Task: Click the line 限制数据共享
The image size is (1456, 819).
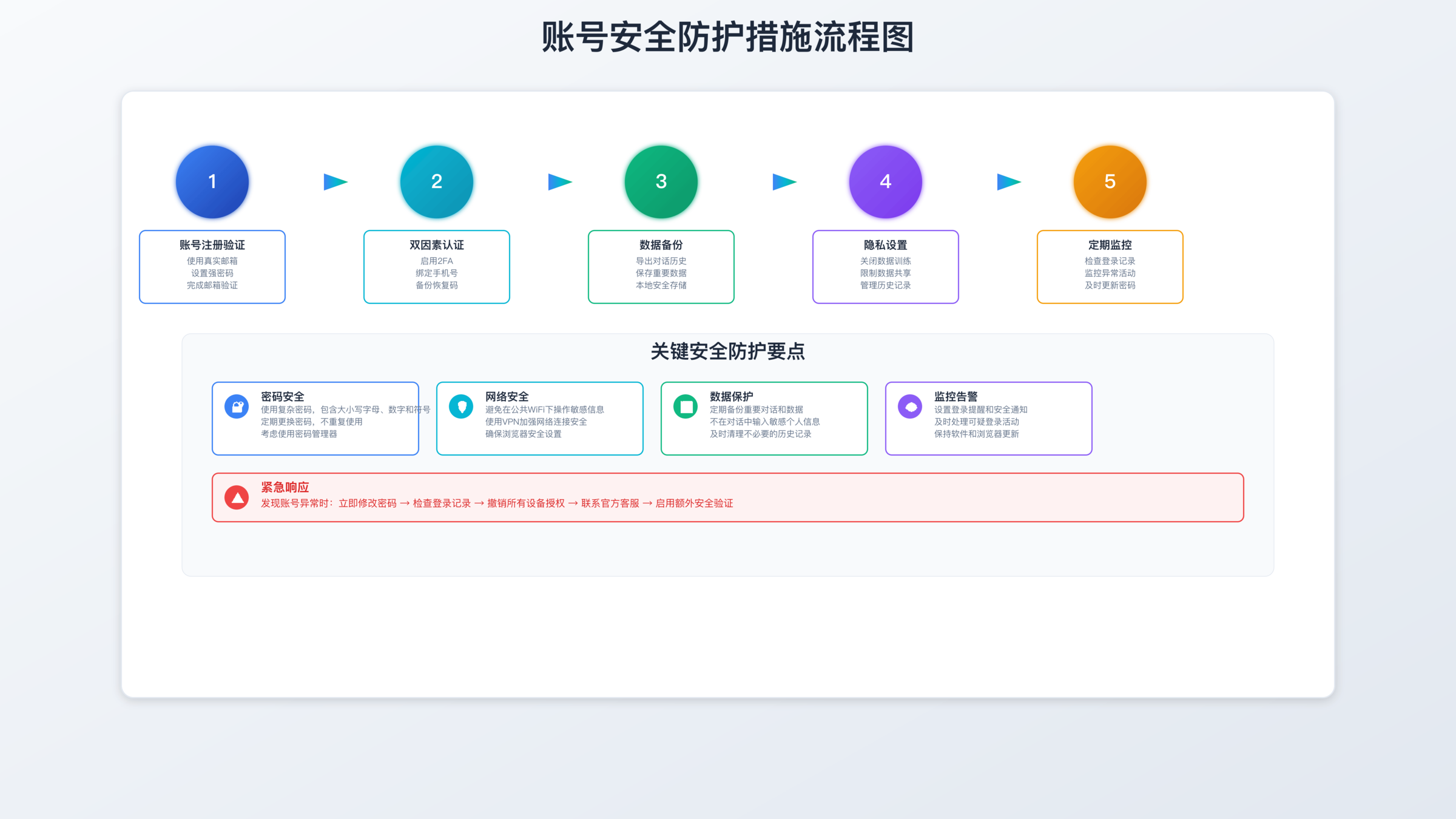Action: 886,273
